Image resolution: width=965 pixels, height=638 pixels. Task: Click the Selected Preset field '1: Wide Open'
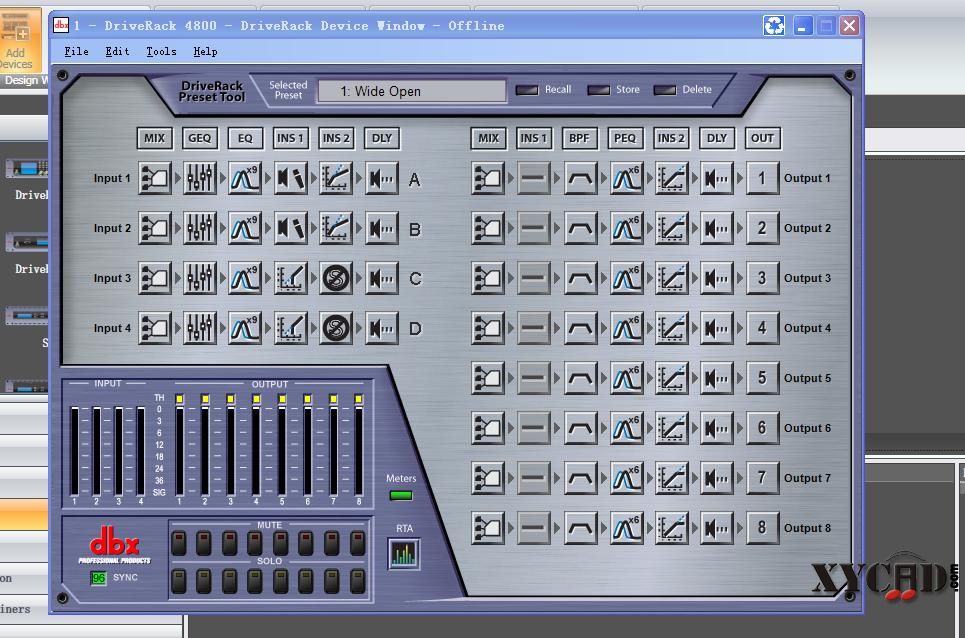(412, 92)
